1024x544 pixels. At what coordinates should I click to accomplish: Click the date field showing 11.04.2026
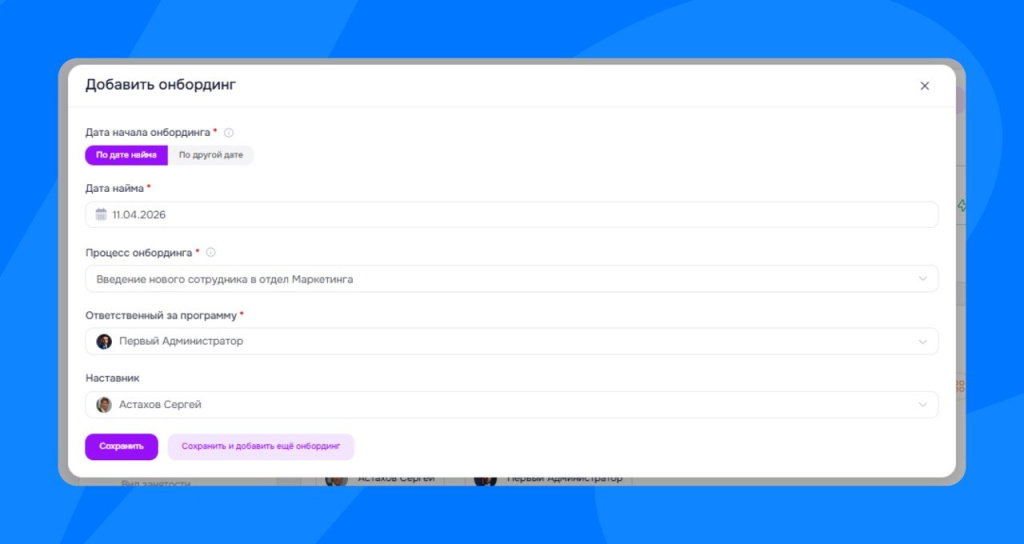[x=511, y=214]
